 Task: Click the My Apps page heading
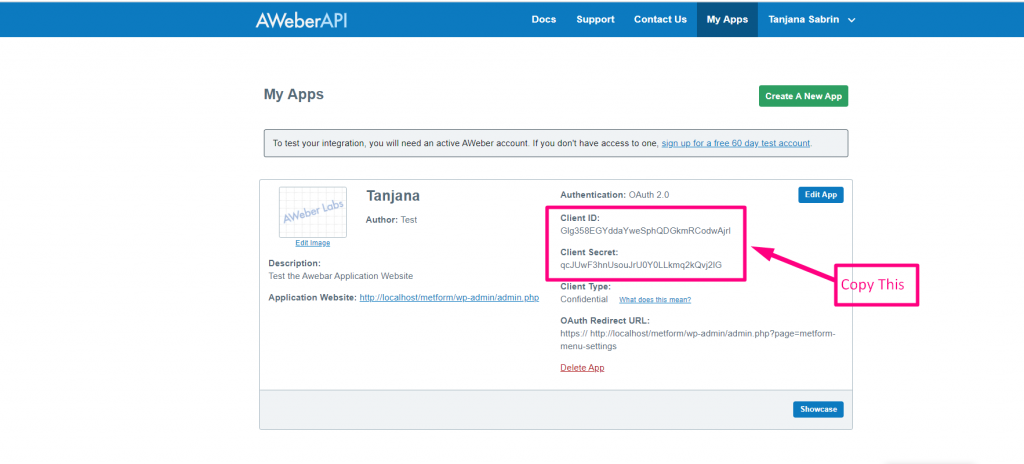coord(294,94)
